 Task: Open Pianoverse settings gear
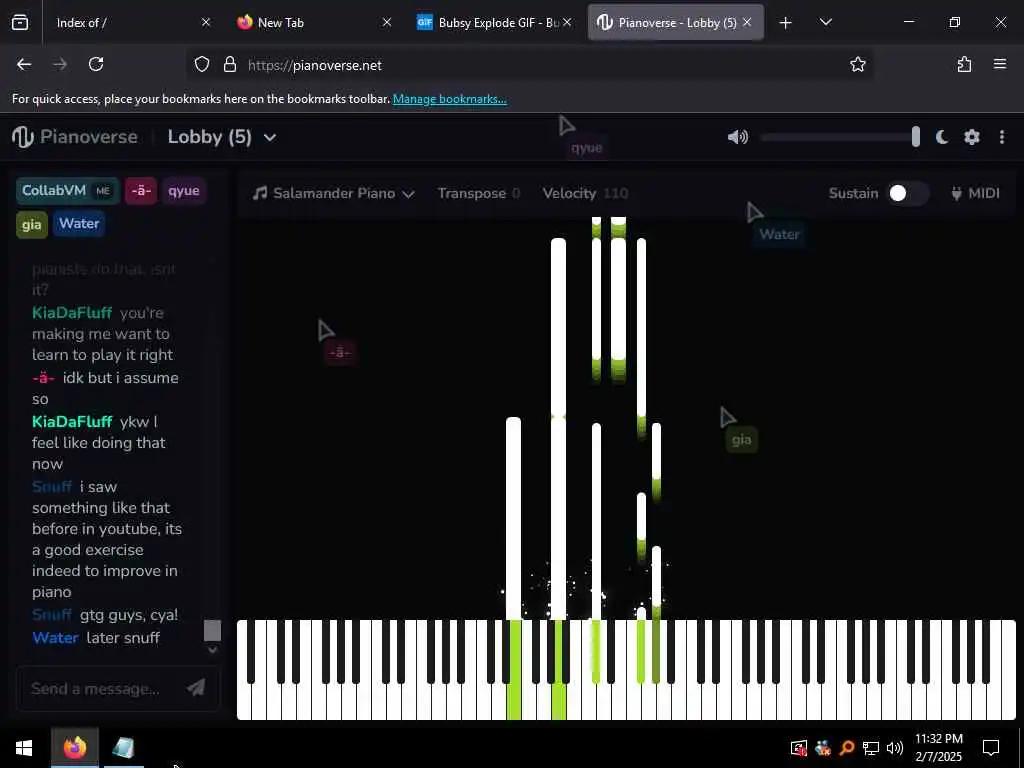point(972,137)
